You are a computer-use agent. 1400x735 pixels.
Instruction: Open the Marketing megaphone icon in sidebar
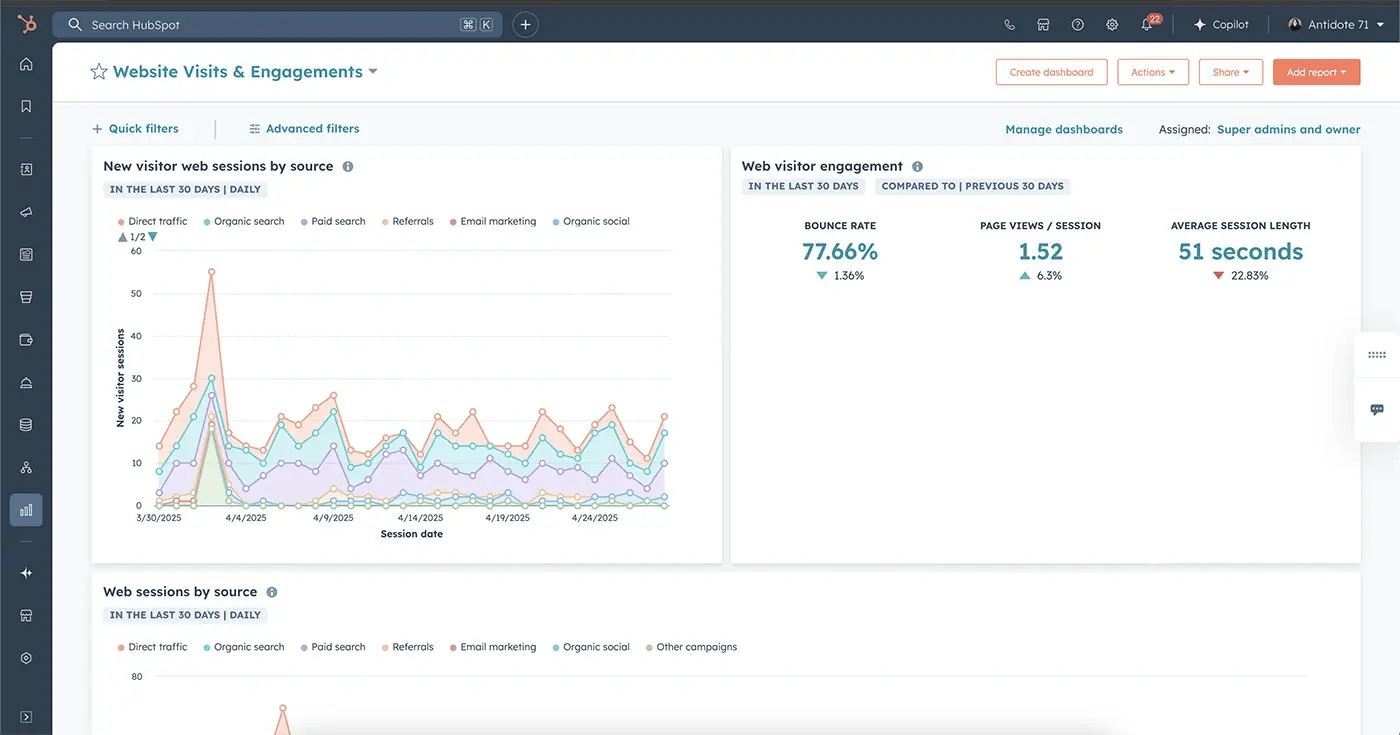click(26, 212)
